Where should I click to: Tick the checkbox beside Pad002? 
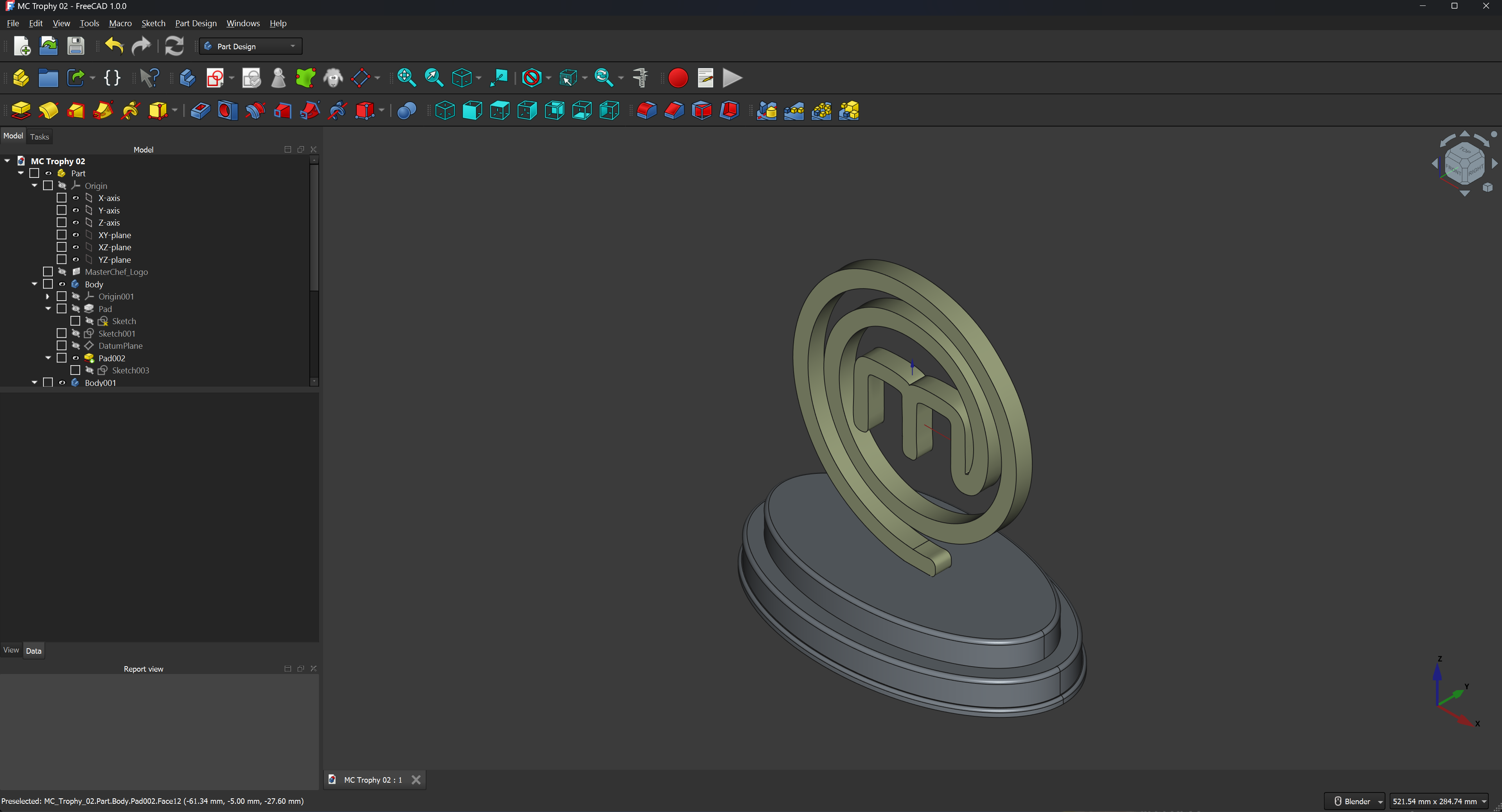click(61, 358)
